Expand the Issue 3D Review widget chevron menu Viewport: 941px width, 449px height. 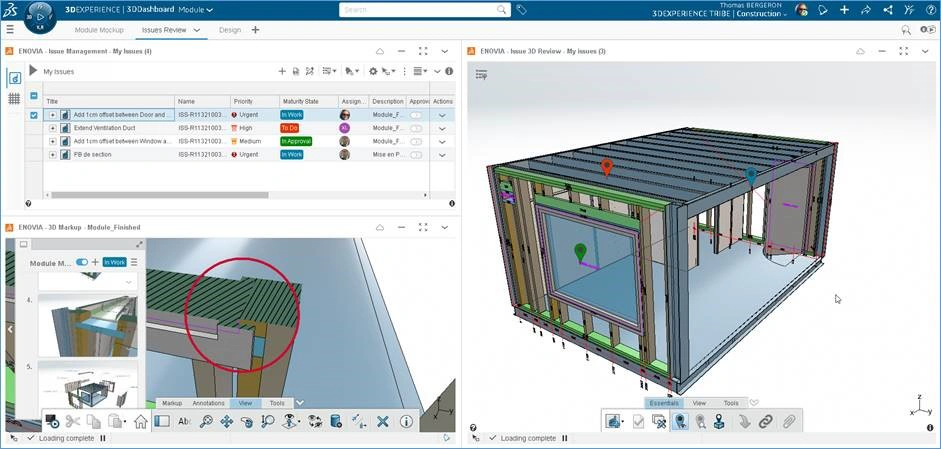(x=925, y=52)
